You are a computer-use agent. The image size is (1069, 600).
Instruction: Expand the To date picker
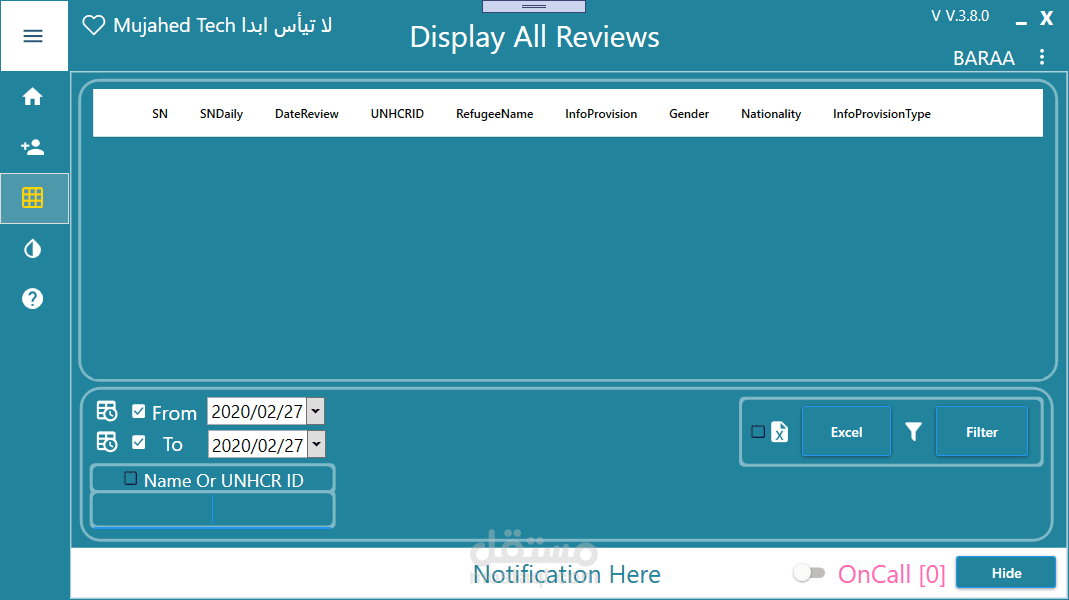coord(316,442)
